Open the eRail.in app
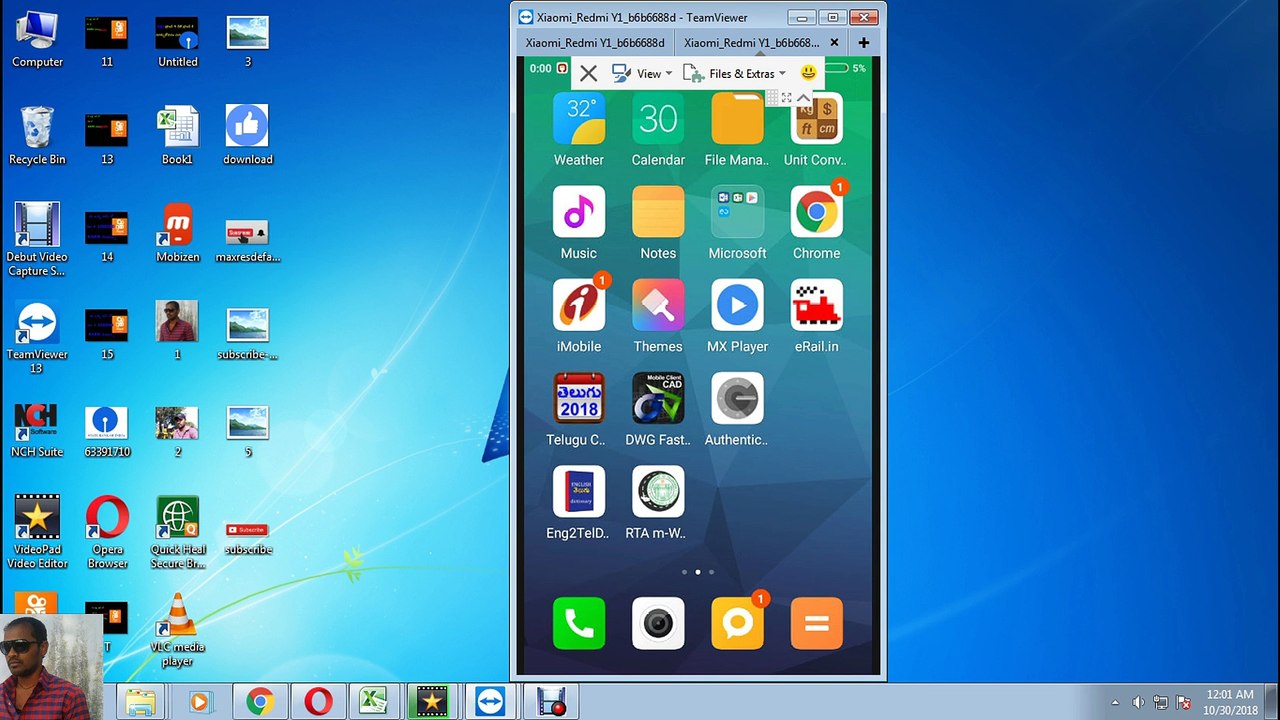This screenshot has height=720, width=1280. 816,305
